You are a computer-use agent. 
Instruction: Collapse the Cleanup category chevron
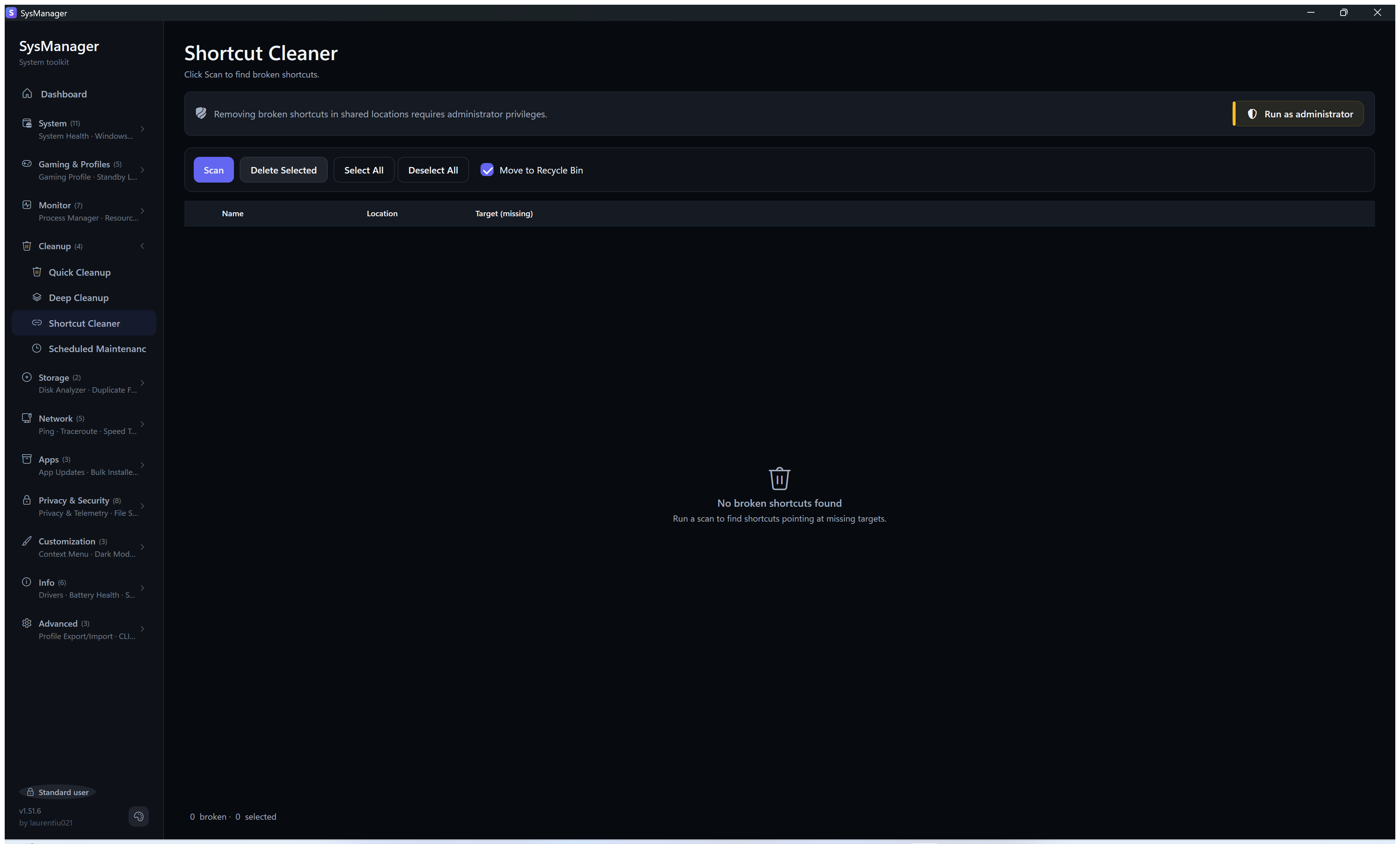[x=142, y=246]
